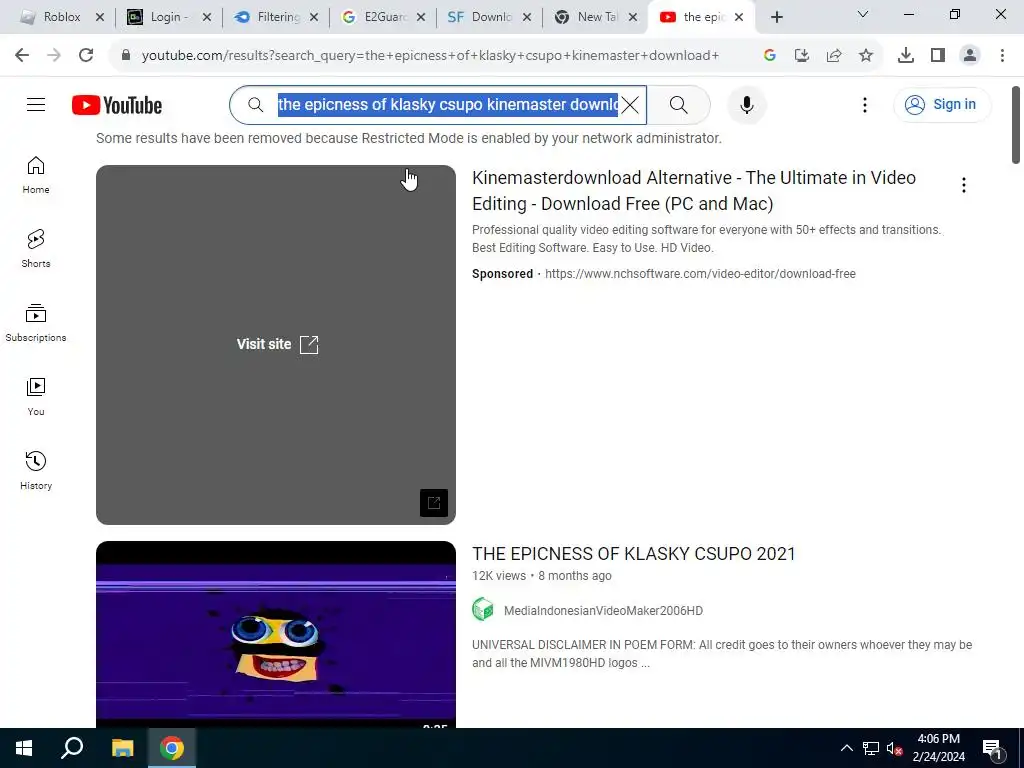The image size is (1024, 768).
Task: Click the browser forward arrow
Action: [54, 55]
